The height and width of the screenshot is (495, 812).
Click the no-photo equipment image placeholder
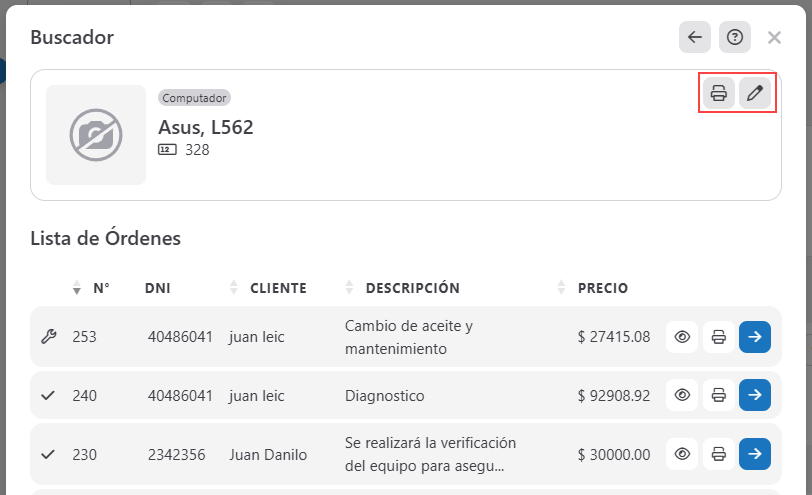click(x=96, y=135)
